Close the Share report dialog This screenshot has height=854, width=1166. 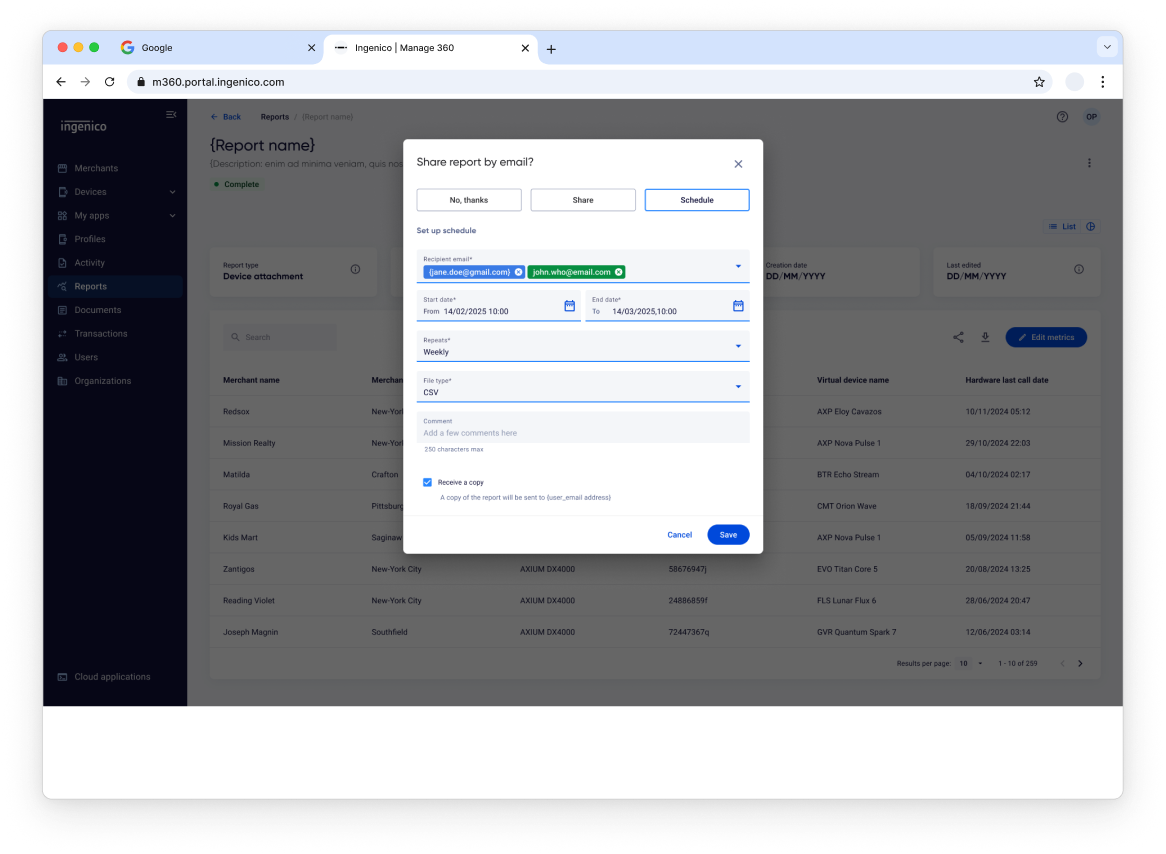(x=738, y=164)
